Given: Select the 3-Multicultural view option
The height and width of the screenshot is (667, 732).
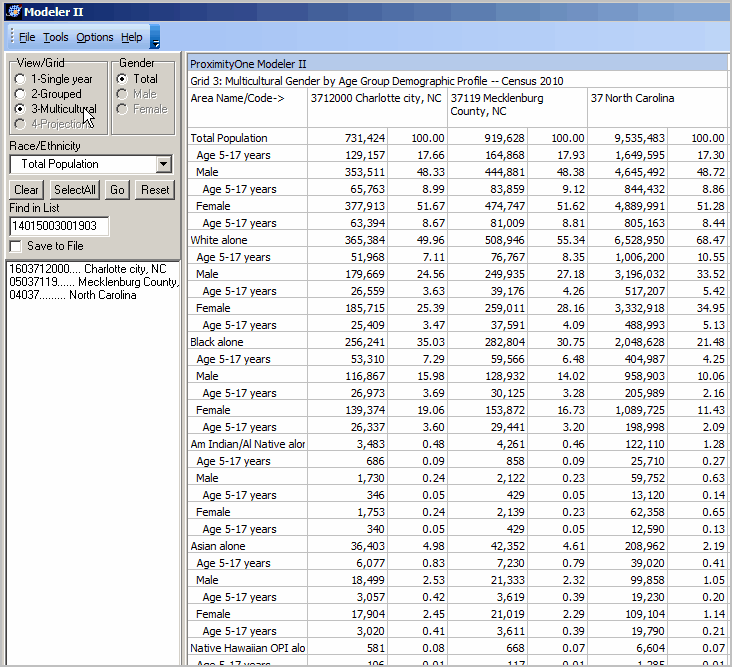Looking at the screenshot, I should click(x=56, y=109).
